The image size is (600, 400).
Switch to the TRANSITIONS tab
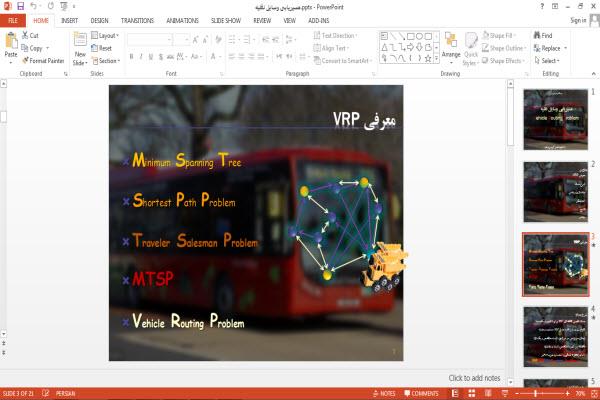pos(137,21)
